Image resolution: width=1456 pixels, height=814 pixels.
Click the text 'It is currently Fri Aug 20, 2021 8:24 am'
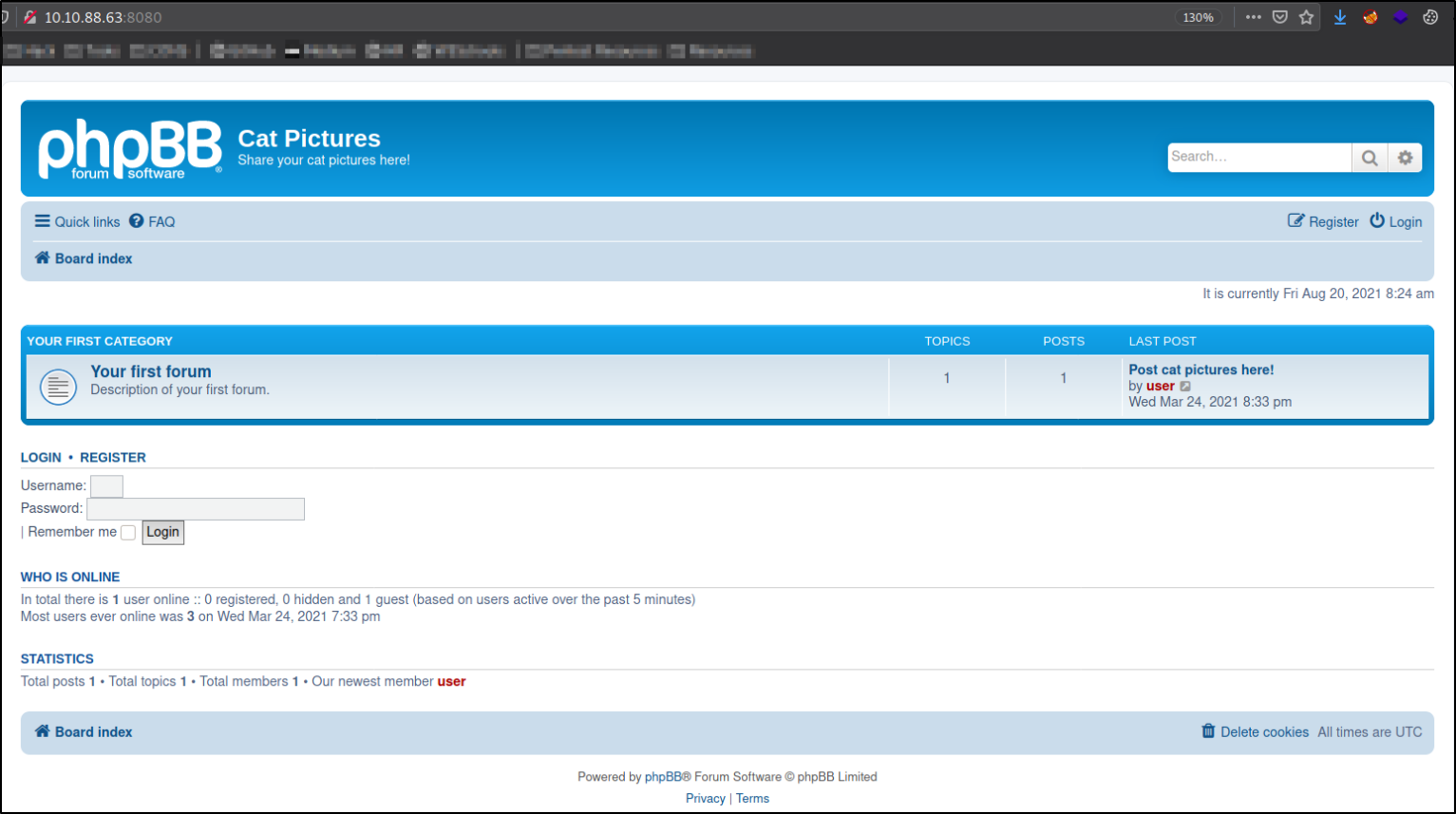pyautogui.click(x=1318, y=293)
